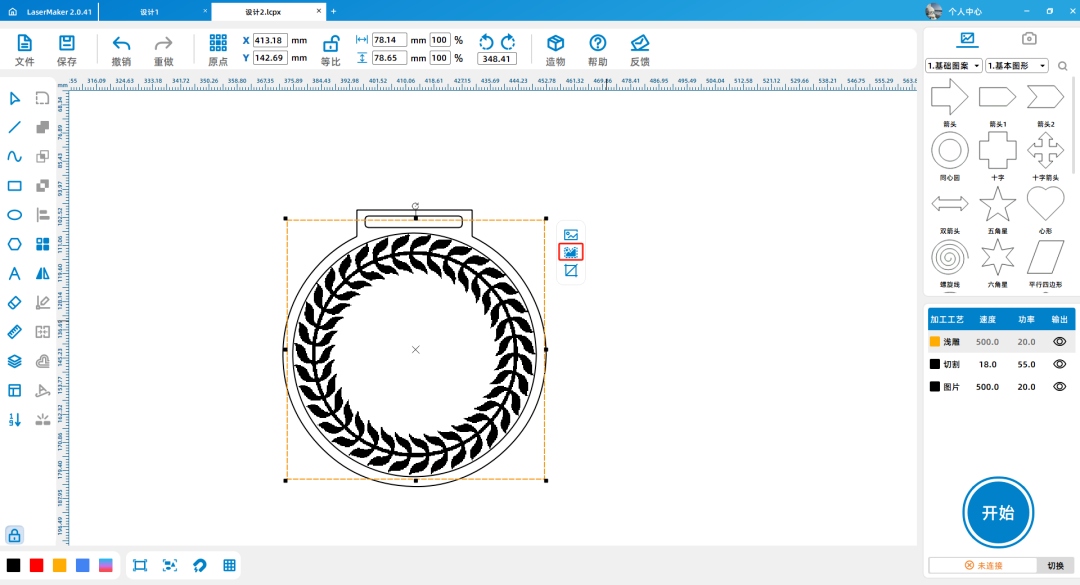Choose the text tool (letter A)
The width and height of the screenshot is (1080, 585).
click(15, 273)
